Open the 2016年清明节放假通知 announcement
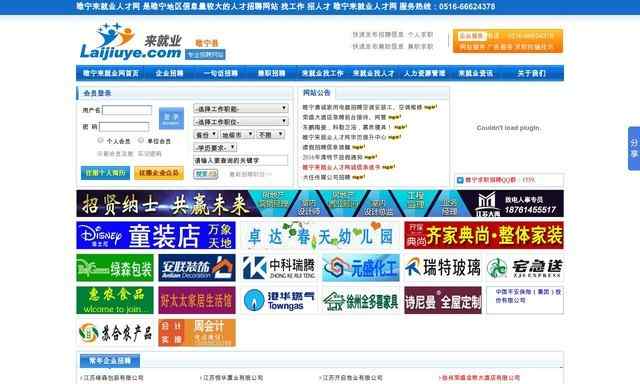This screenshot has height=384, width=640. pos(333,157)
